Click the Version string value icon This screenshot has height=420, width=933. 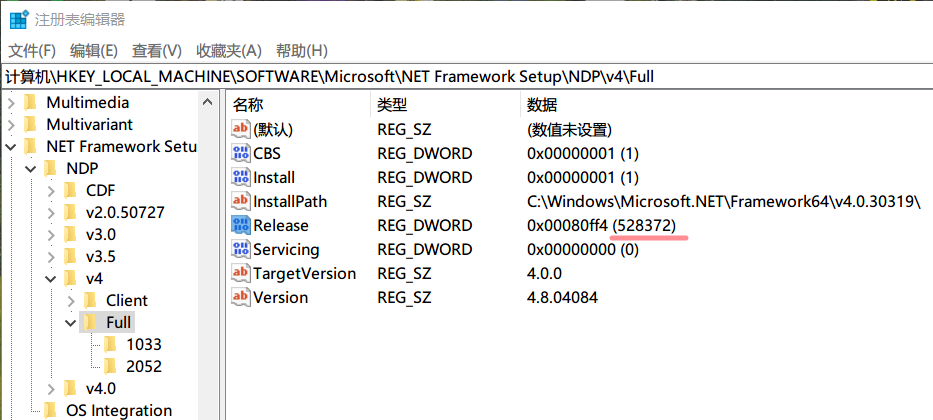pyautogui.click(x=240, y=298)
